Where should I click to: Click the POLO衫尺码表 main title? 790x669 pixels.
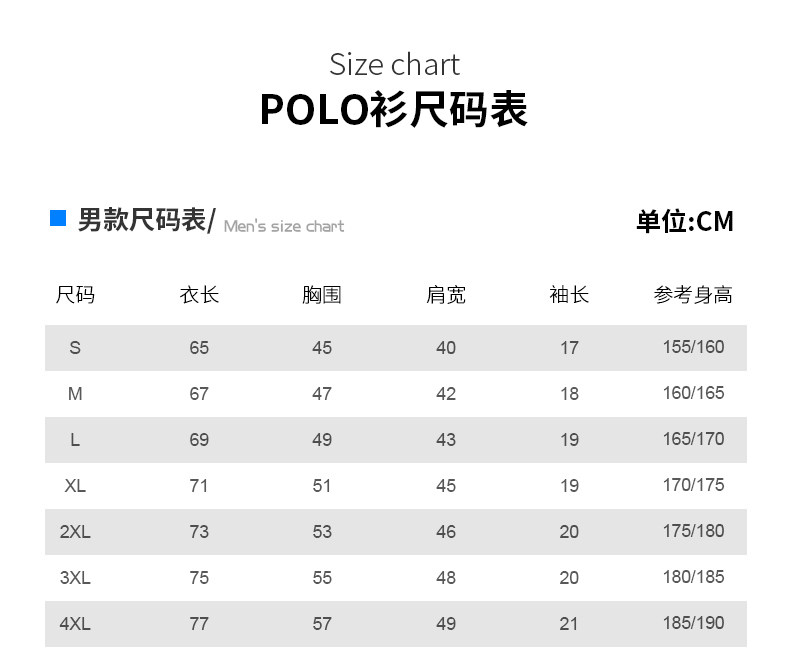[x=394, y=110]
